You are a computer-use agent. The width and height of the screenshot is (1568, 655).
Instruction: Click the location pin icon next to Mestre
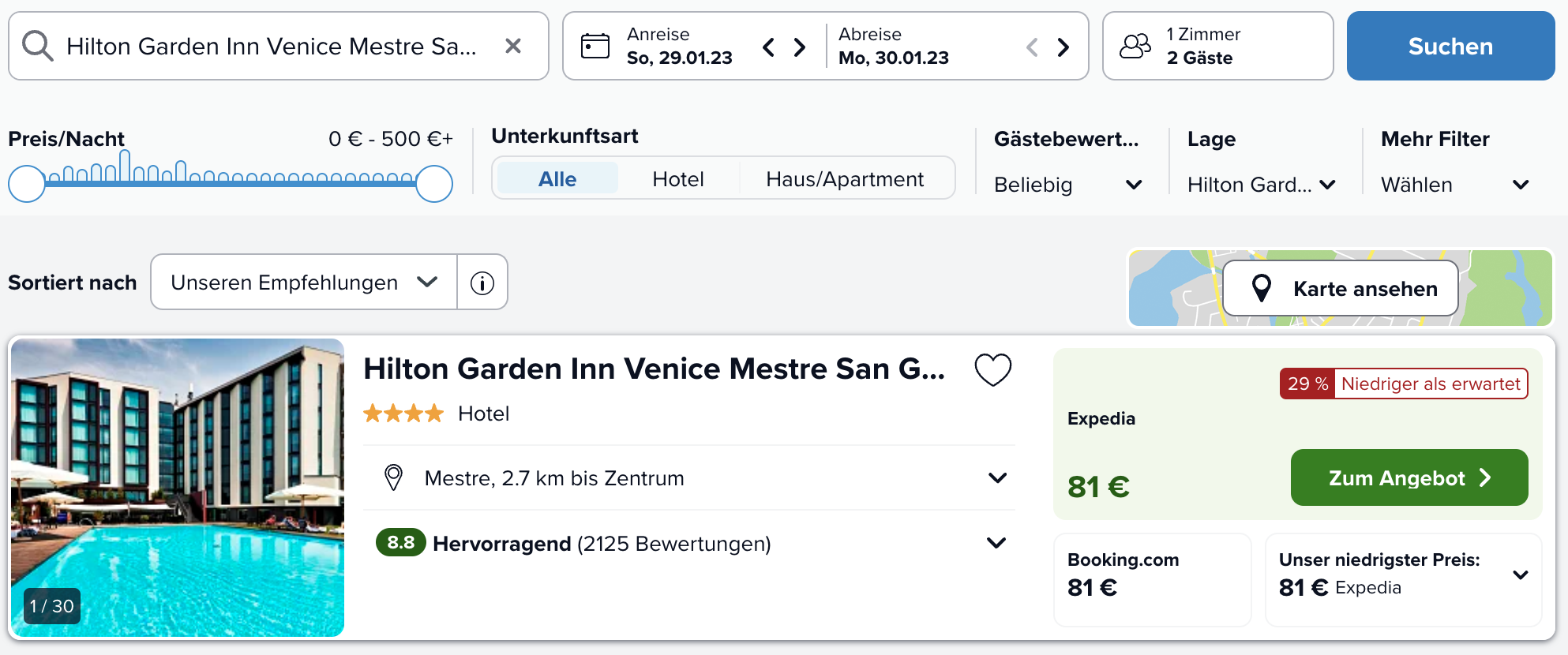(x=393, y=477)
